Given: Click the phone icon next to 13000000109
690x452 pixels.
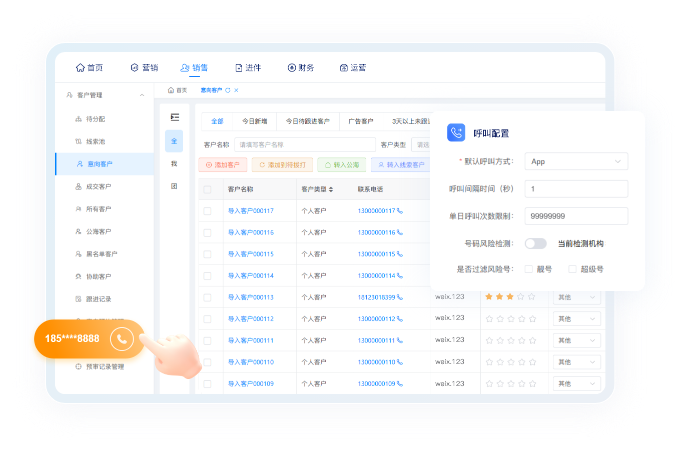Looking at the screenshot, I should click(400, 384).
